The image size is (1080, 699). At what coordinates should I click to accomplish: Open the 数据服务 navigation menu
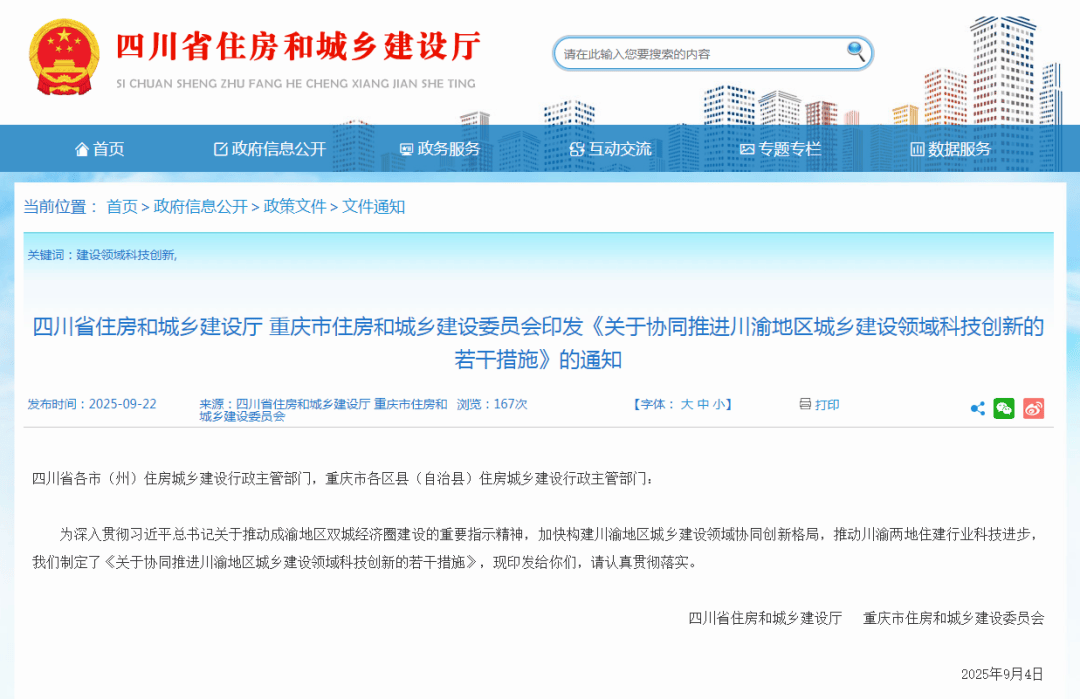point(951,149)
